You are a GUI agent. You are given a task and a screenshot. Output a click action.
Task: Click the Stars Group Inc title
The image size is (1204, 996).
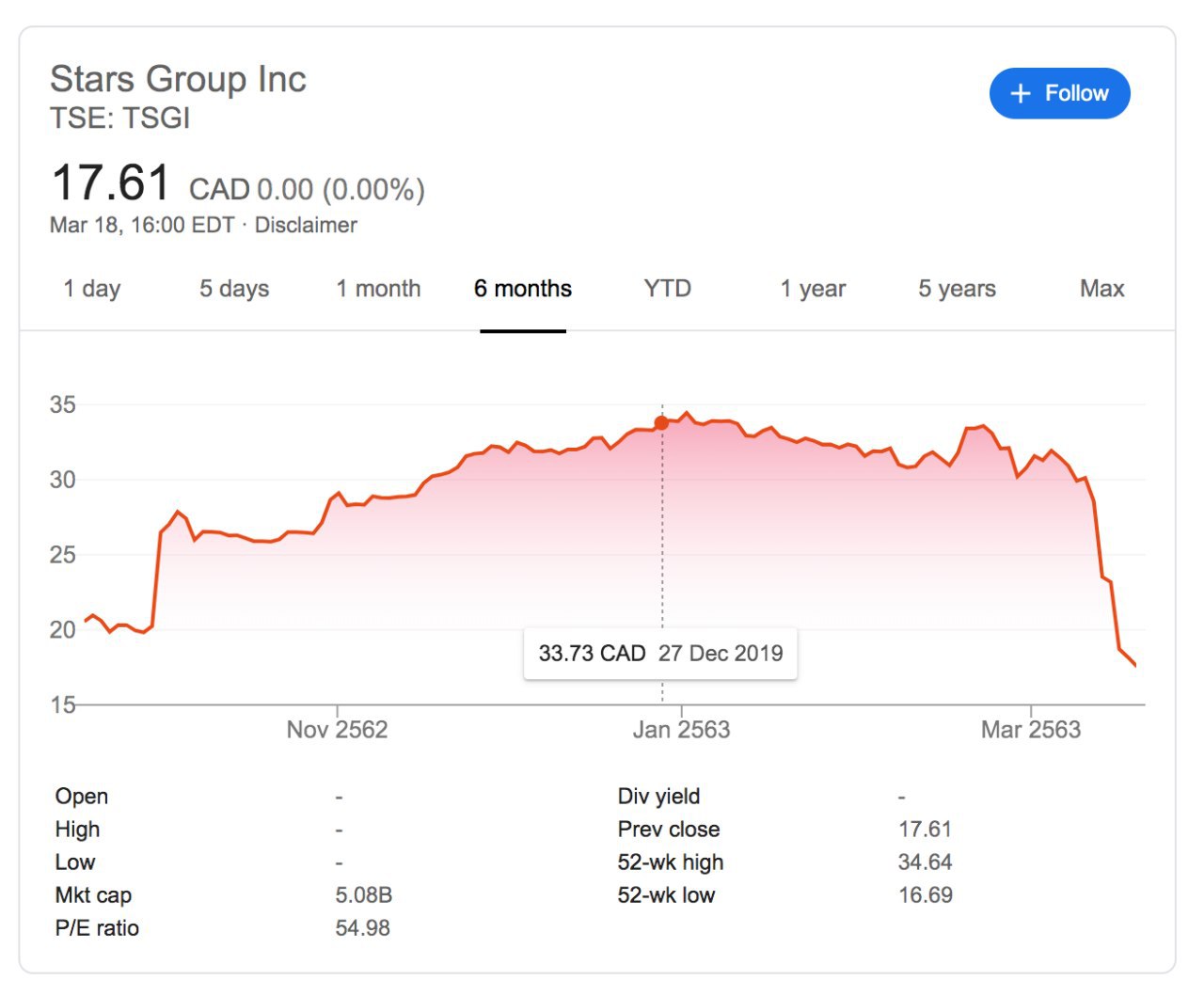pos(178,79)
